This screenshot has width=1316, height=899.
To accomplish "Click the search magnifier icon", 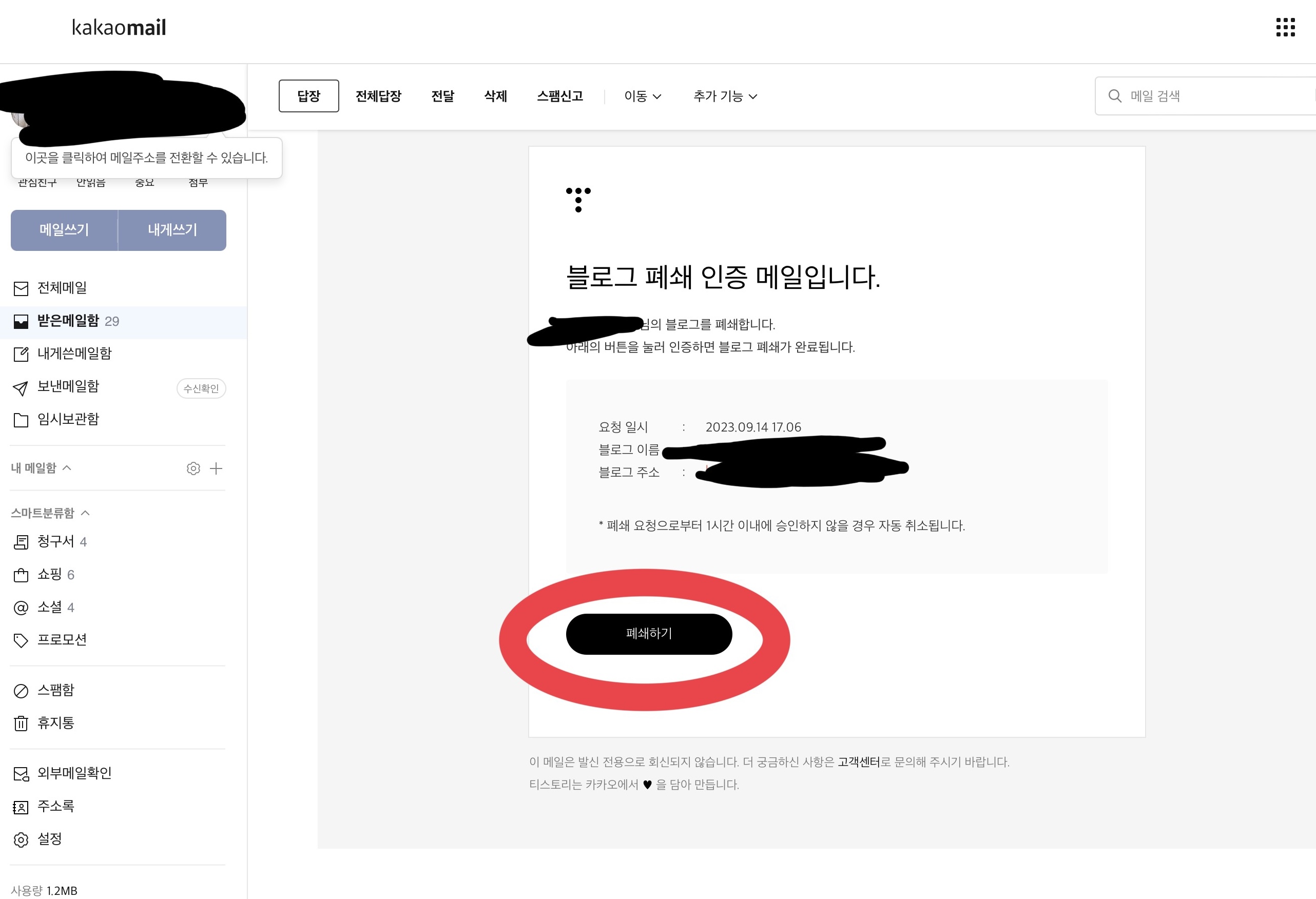I will tap(1114, 96).
